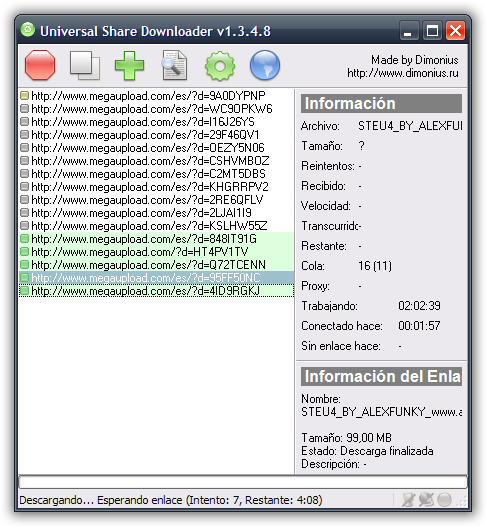Image resolution: width=486 pixels, height=526 pixels.
Task: Click the blue globe icon
Action: point(265,65)
